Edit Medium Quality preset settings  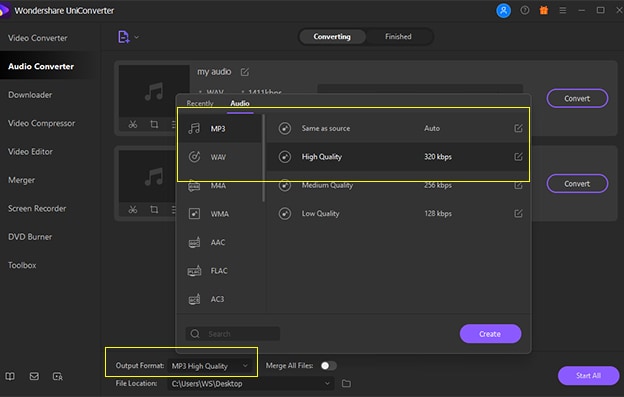[518, 185]
